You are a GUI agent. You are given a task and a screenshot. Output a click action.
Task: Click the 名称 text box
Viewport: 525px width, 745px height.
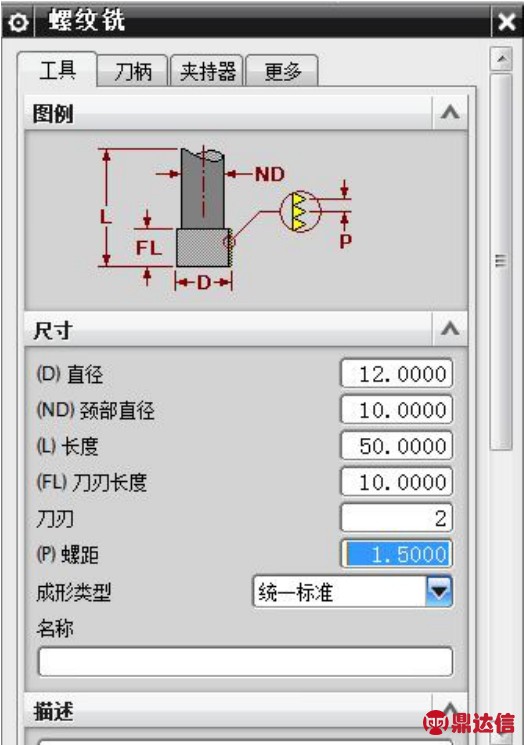click(x=245, y=661)
